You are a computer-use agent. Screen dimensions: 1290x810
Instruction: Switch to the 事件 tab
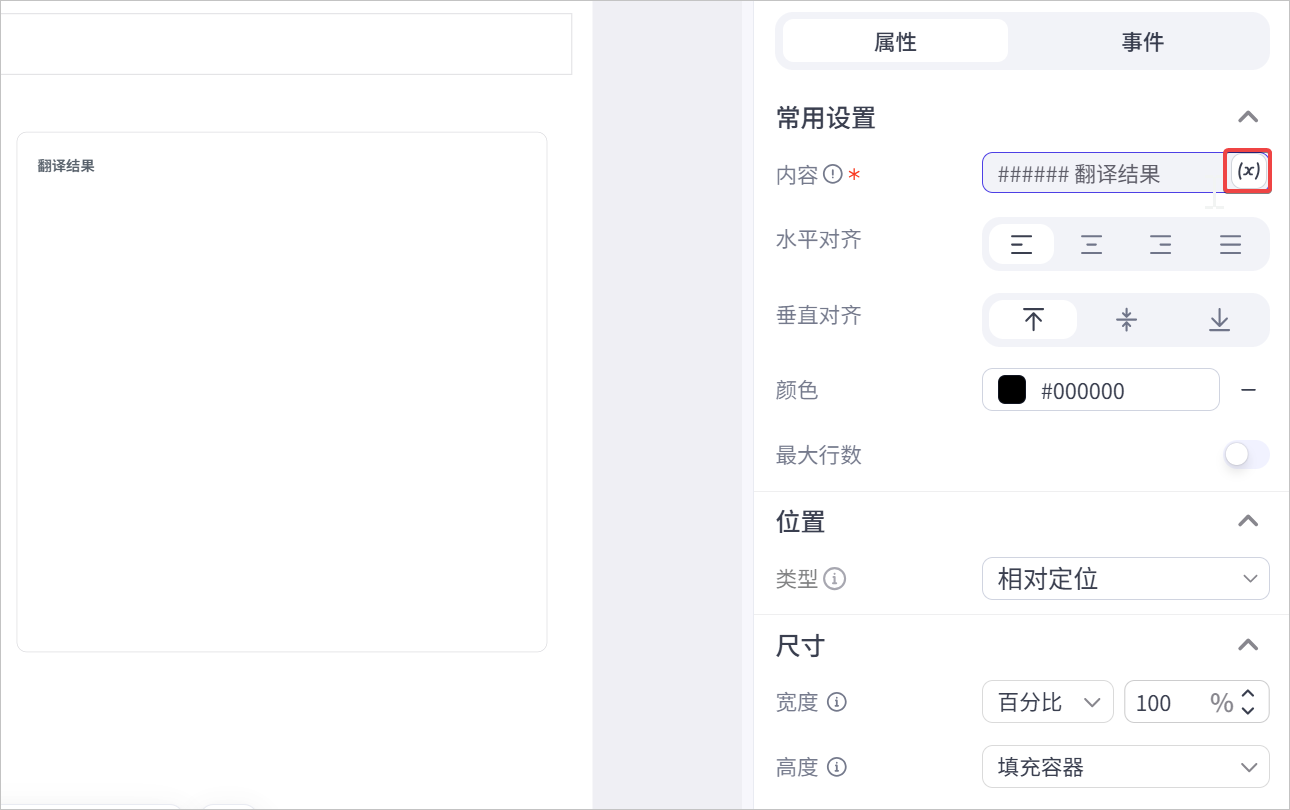[x=1142, y=41]
